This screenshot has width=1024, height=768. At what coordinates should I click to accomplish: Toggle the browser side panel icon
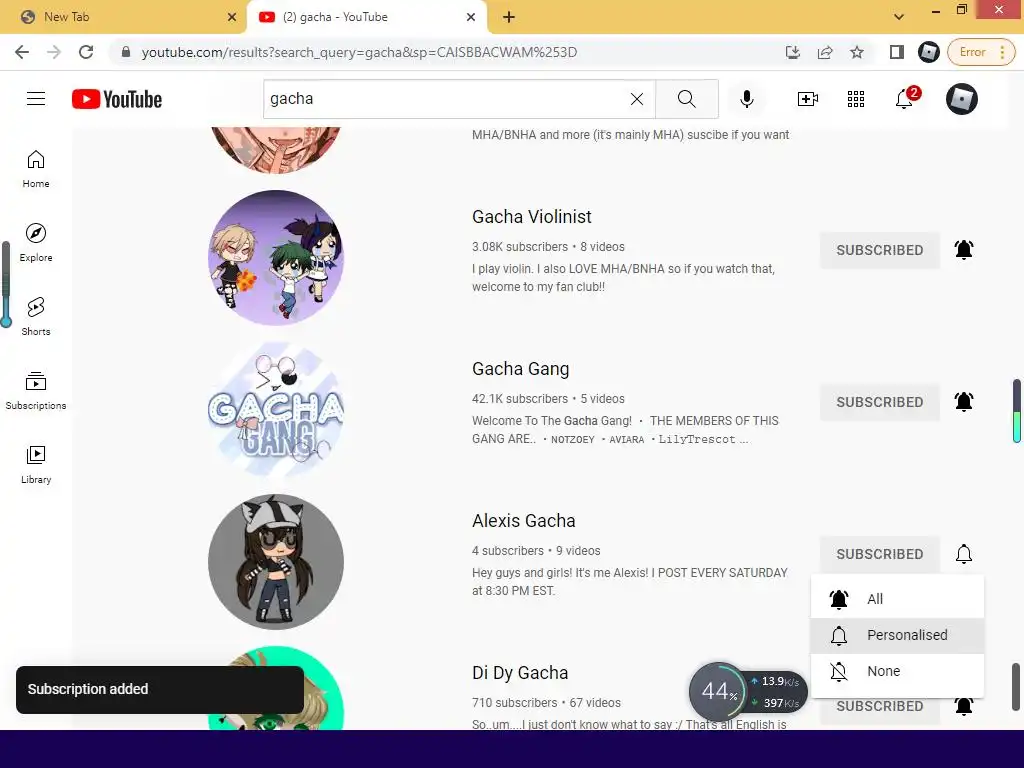coord(897,52)
